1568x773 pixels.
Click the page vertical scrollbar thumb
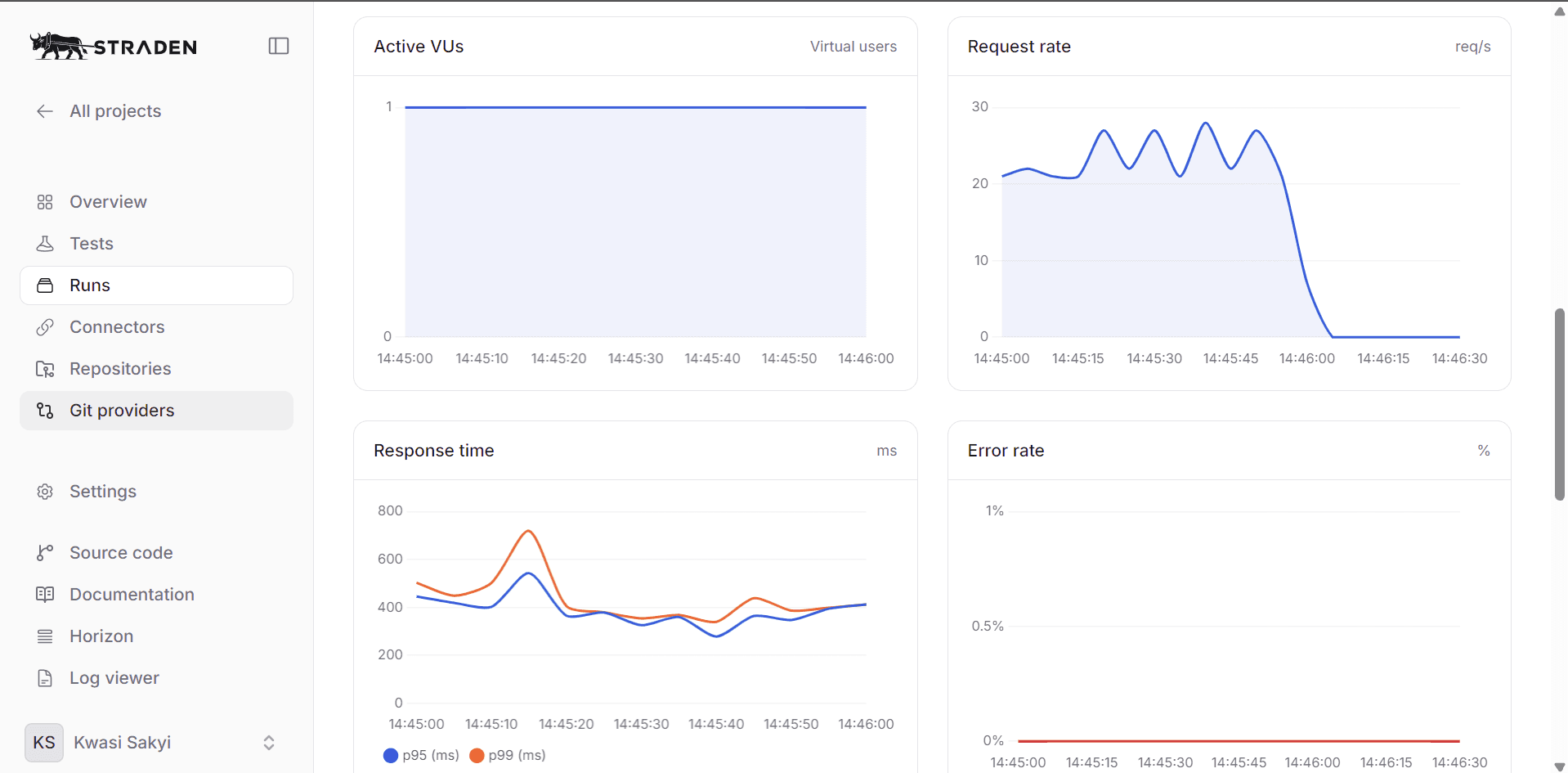[1559, 404]
